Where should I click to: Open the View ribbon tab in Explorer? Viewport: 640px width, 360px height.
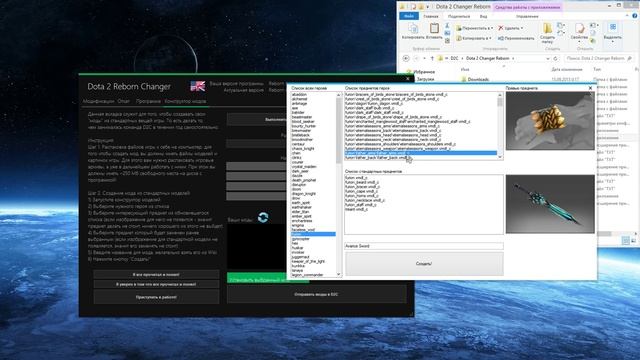coord(483,16)
